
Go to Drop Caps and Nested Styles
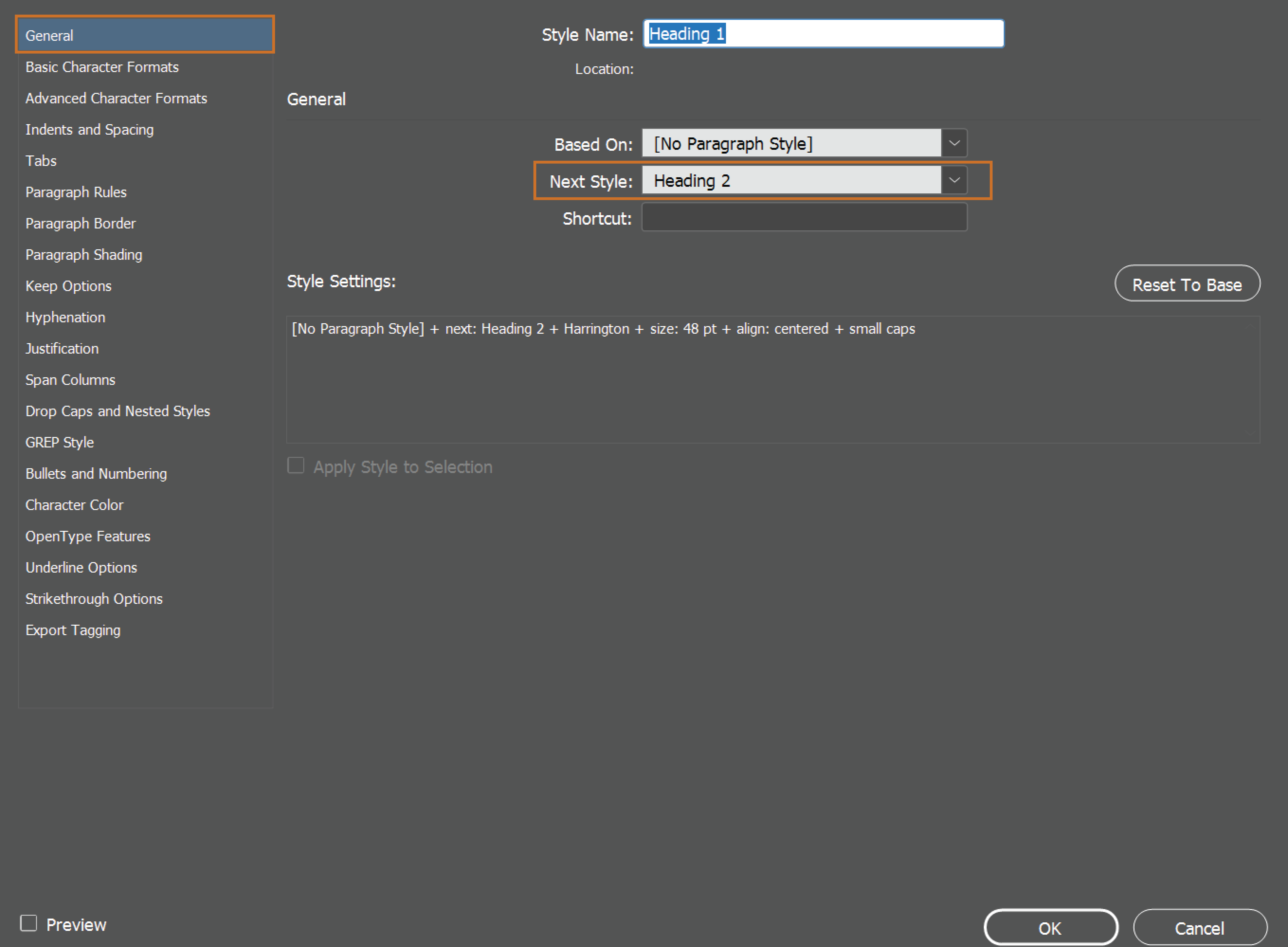coord(118,411)
